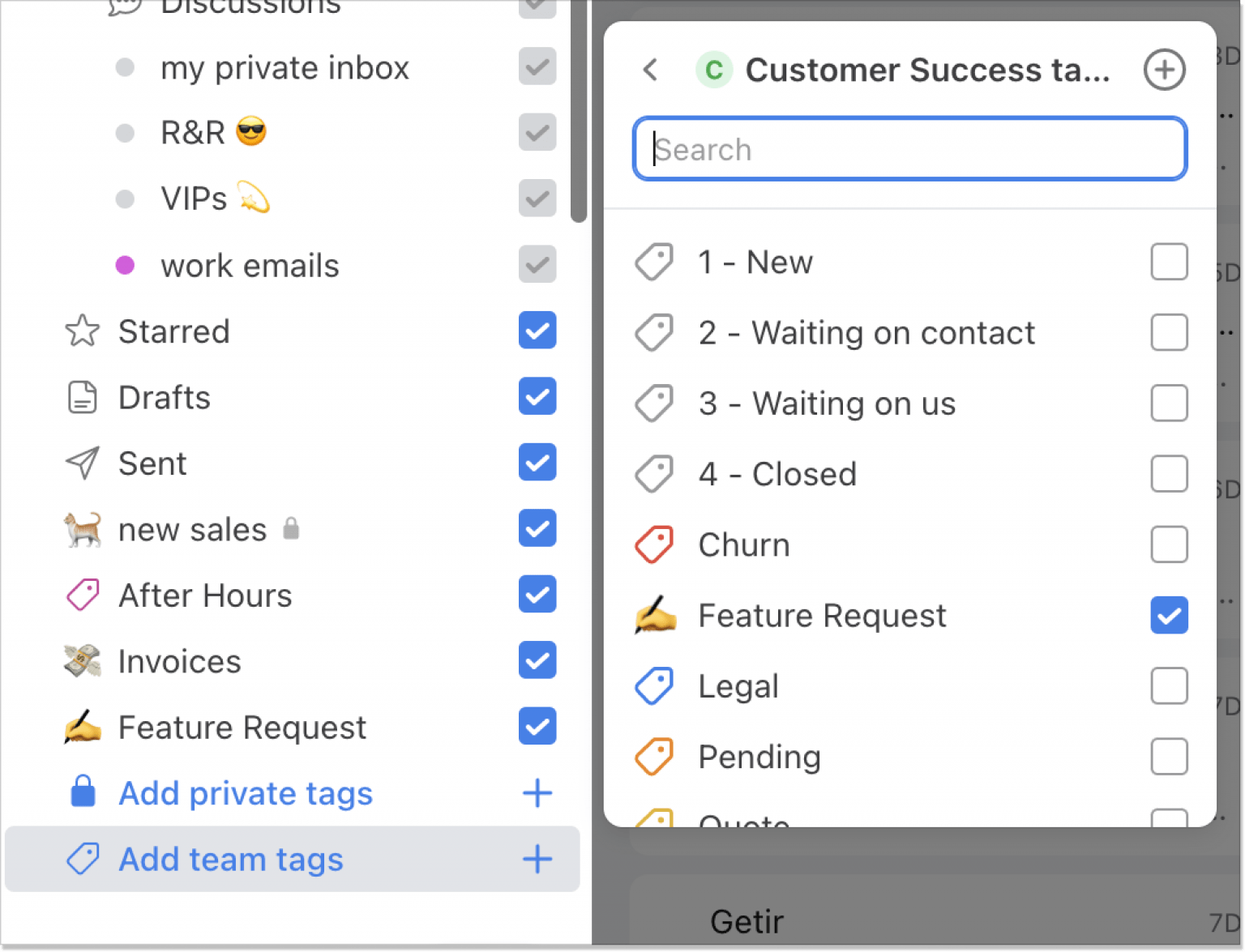The width and height of the screenshot is (1245, 952).
Task: Click inside the Search input field
Action: [x=909, y=148]
